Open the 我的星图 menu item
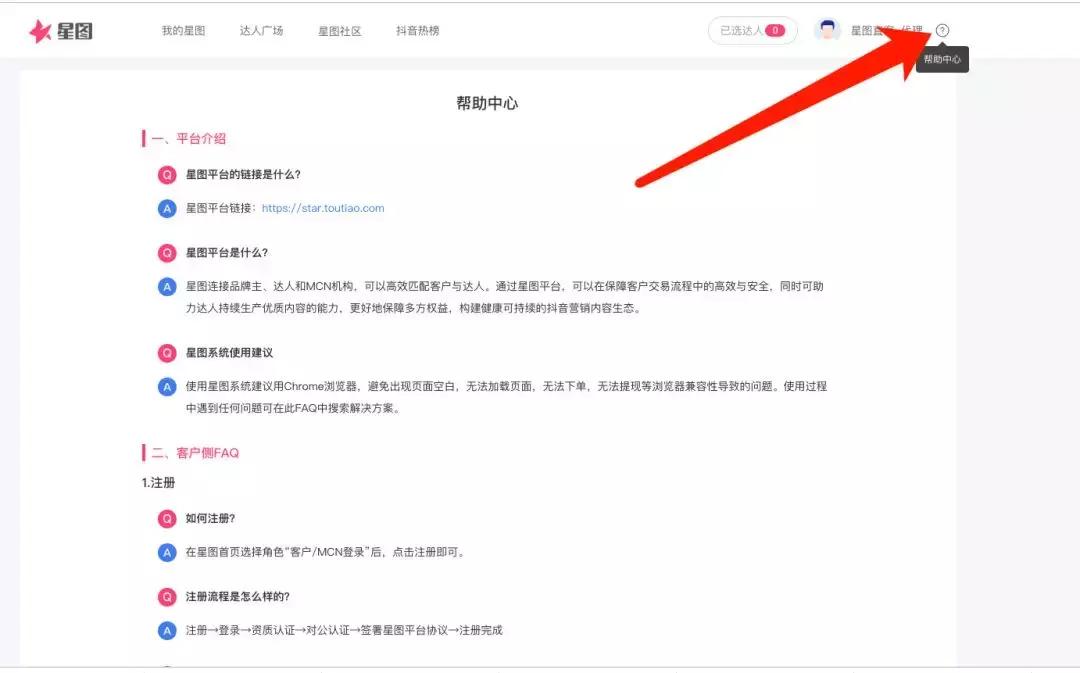The height and width of the screenshot is (673, 1080). 183,30
